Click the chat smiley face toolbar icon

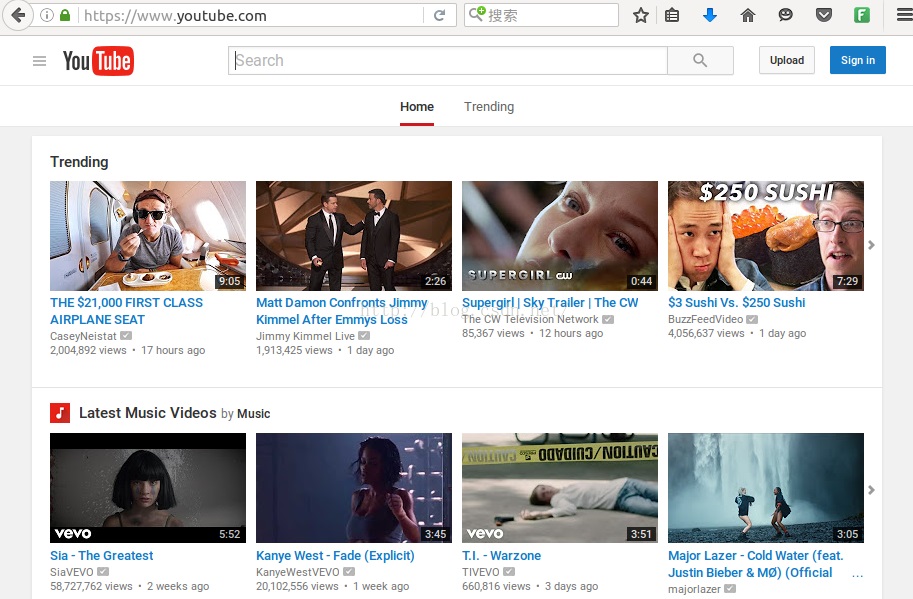785,15
